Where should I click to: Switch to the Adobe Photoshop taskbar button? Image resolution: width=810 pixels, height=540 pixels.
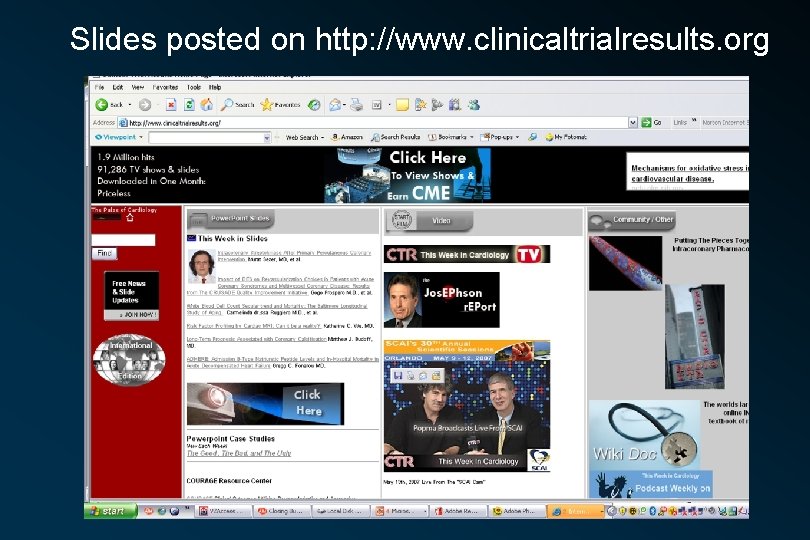(515, 511)
